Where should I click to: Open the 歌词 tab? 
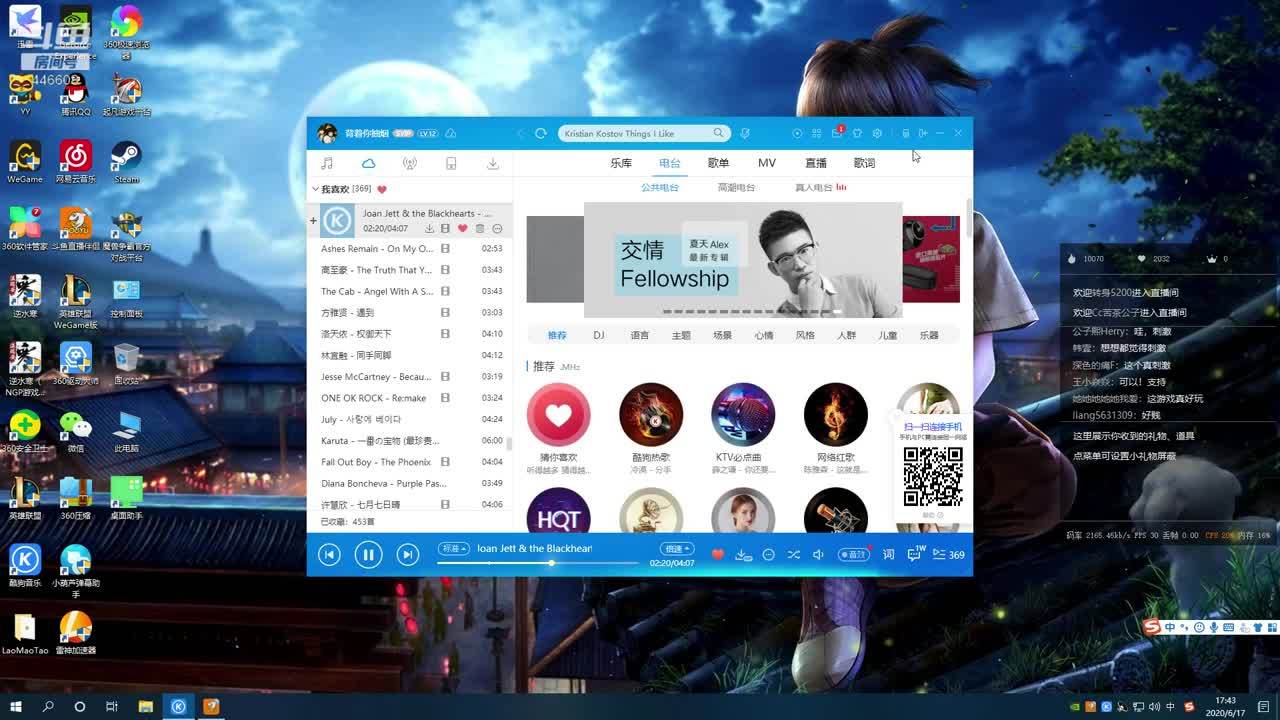click(x=865, y=163)
